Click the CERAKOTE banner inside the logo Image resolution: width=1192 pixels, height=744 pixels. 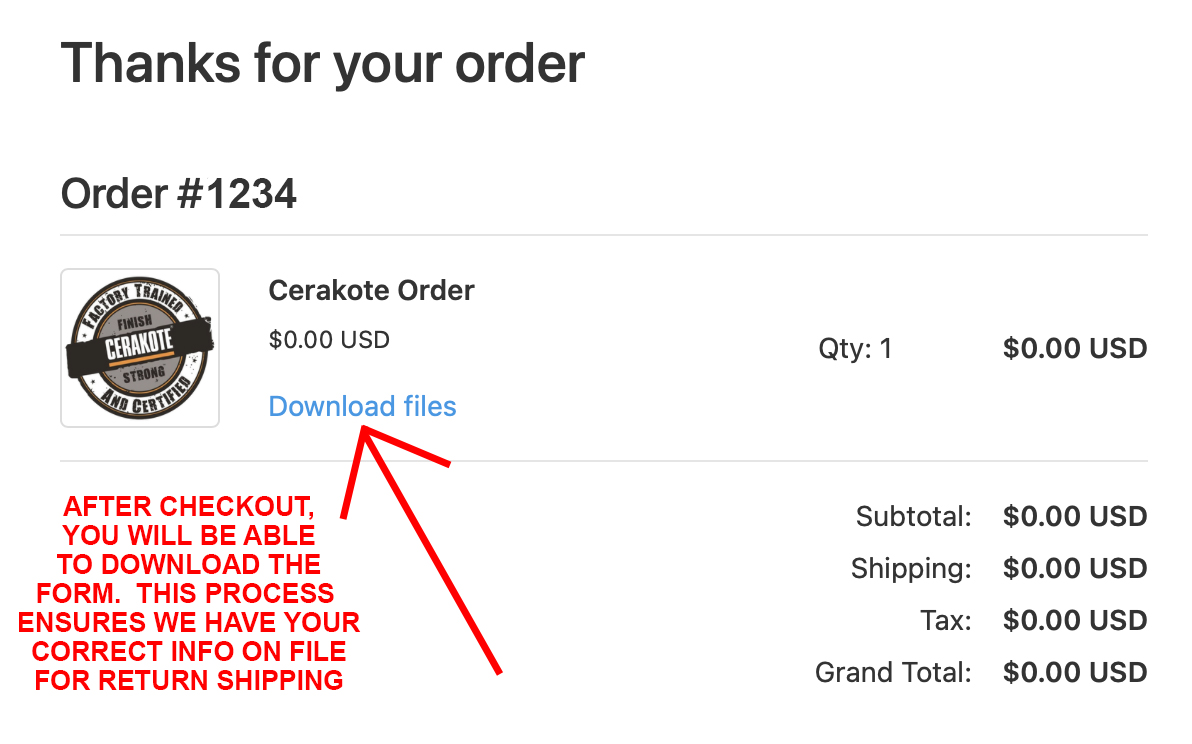[140, 345]
